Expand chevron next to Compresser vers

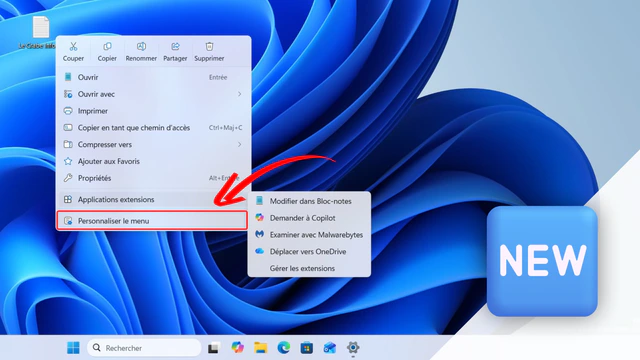point(240,144)
